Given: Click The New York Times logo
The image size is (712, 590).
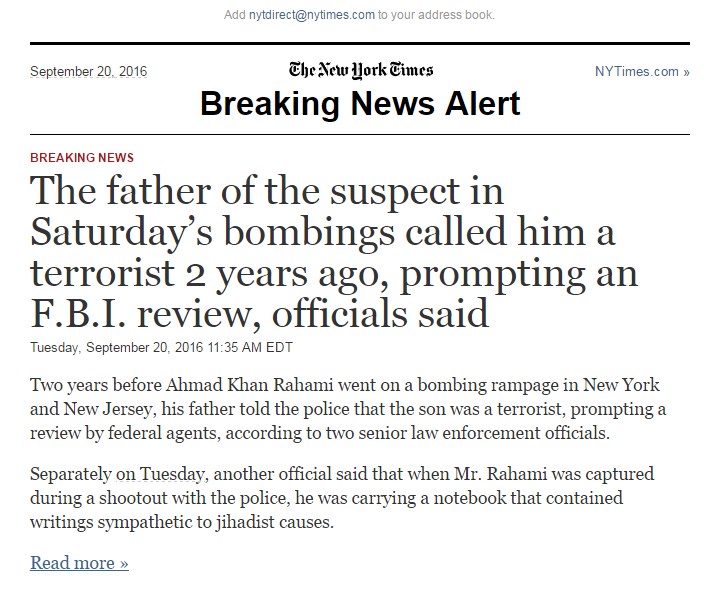Looking at the screenshot, I should [x=361, y=70].
